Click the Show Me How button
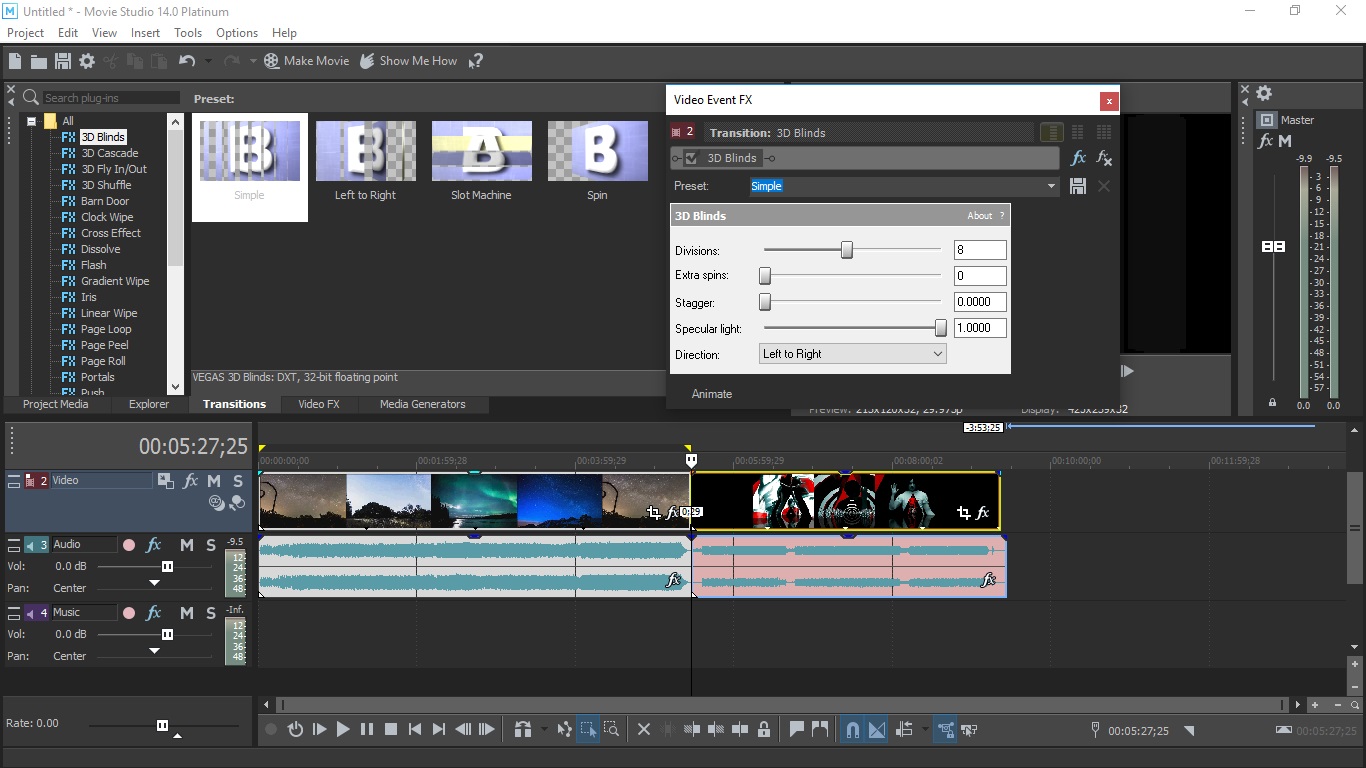The width and height of the screenshot is (1366, 768). point(408,61)
